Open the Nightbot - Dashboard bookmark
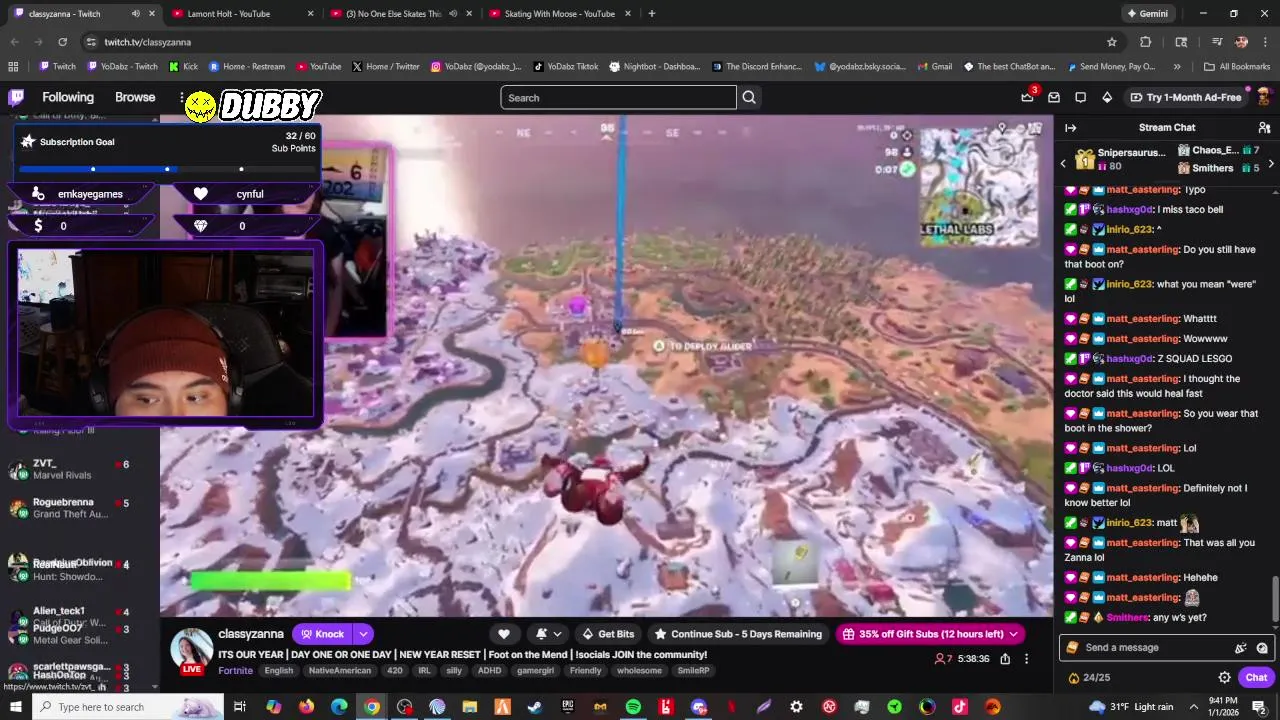The image size is (1280, 720). (654, 66)
